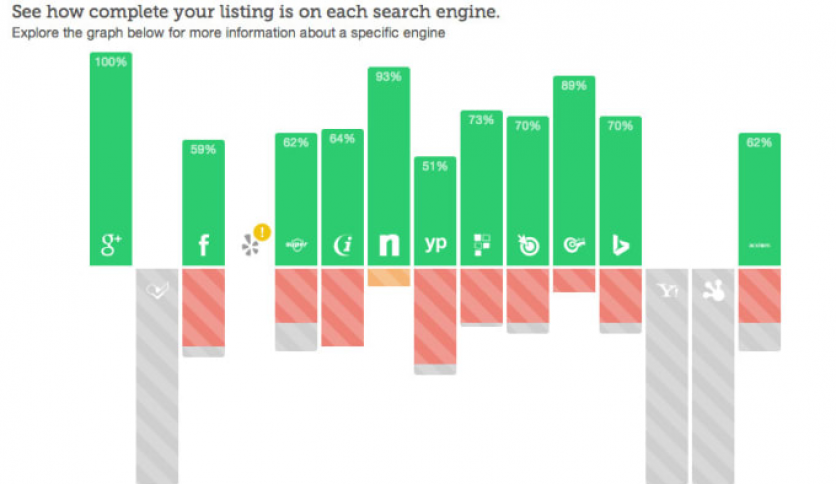Click the Google Plus icon
Screen dimensions: 836x484
pyautogui.click(x=111, y=245)
